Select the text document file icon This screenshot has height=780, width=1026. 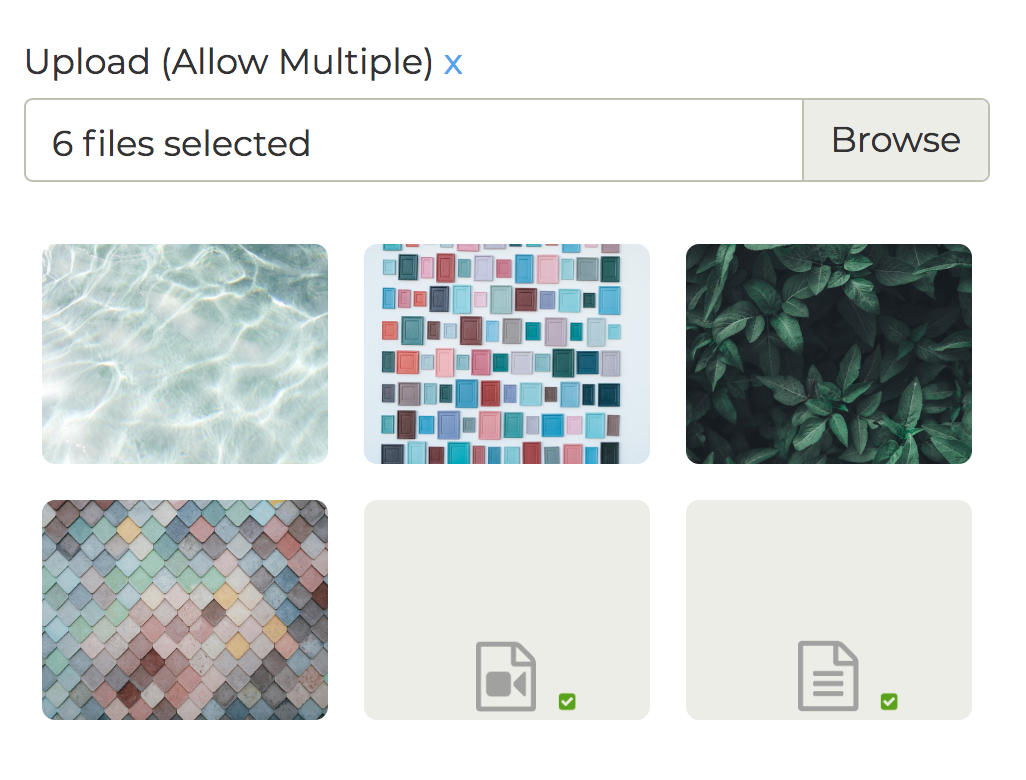828,677
